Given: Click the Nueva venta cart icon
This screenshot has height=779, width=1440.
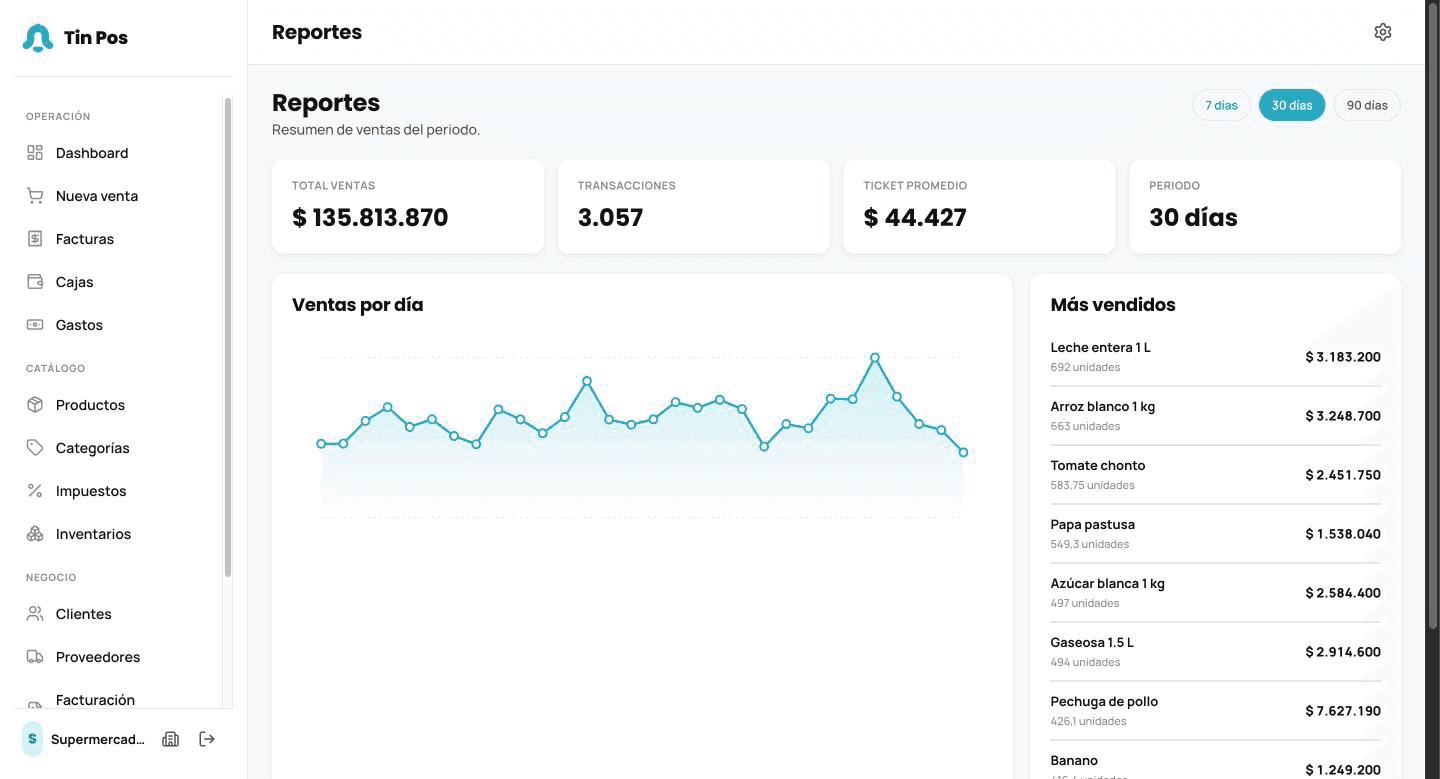Looking at the screenshot, I should point(35,196).
